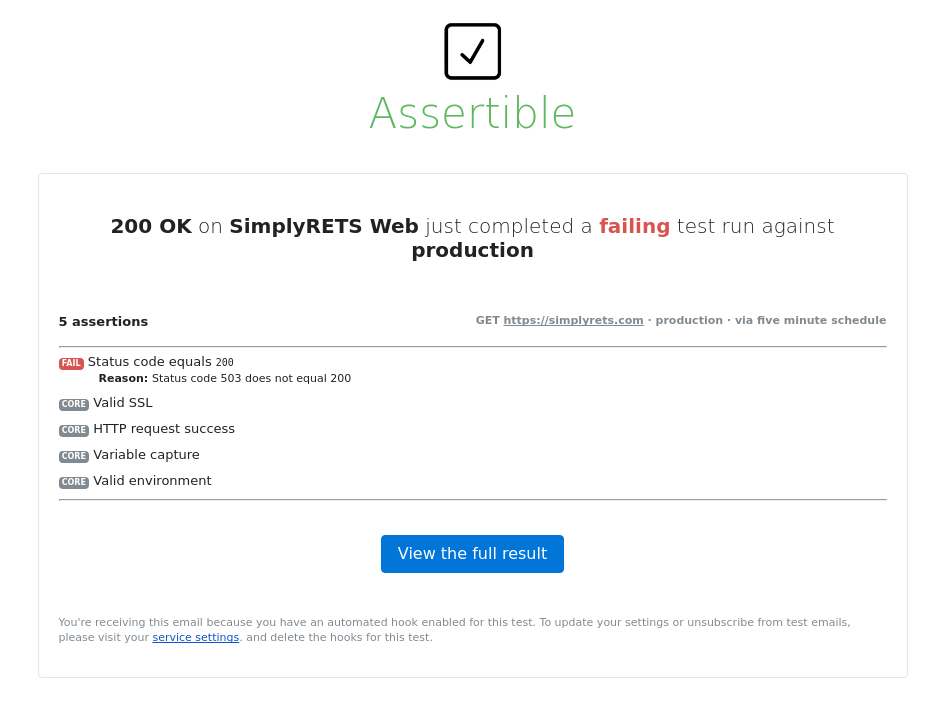The image size is (947, 701).
Task: Click the HTTP request success assertion label
Action: (x=164, y=429)
